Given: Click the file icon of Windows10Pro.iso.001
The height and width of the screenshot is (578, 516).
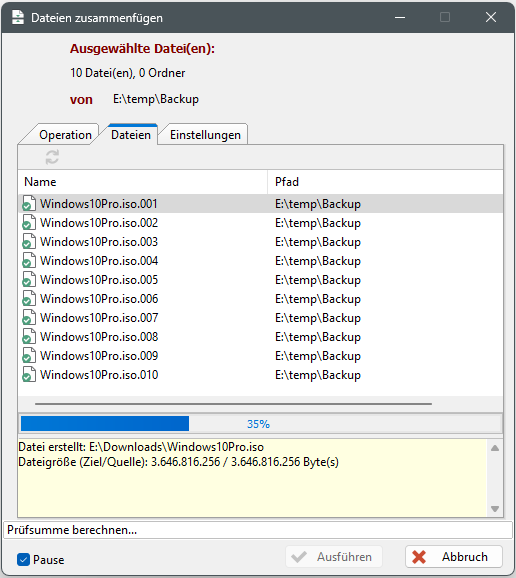Looking at the screenshot, I should pos(29,203).
